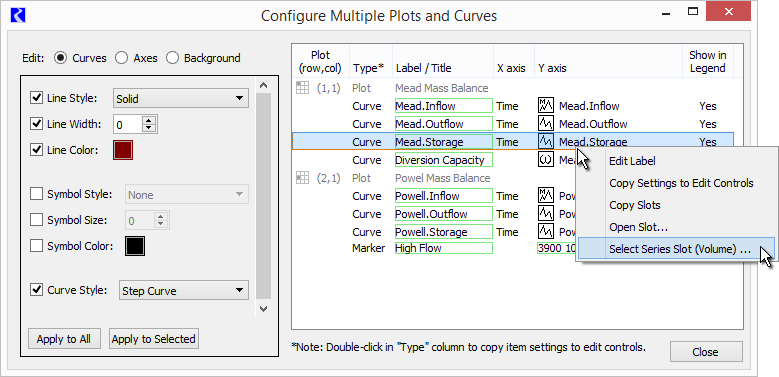Viewport: 779px width, 377px height.
Task: Click the marker value field starting 3900
Action: [557, 248]
